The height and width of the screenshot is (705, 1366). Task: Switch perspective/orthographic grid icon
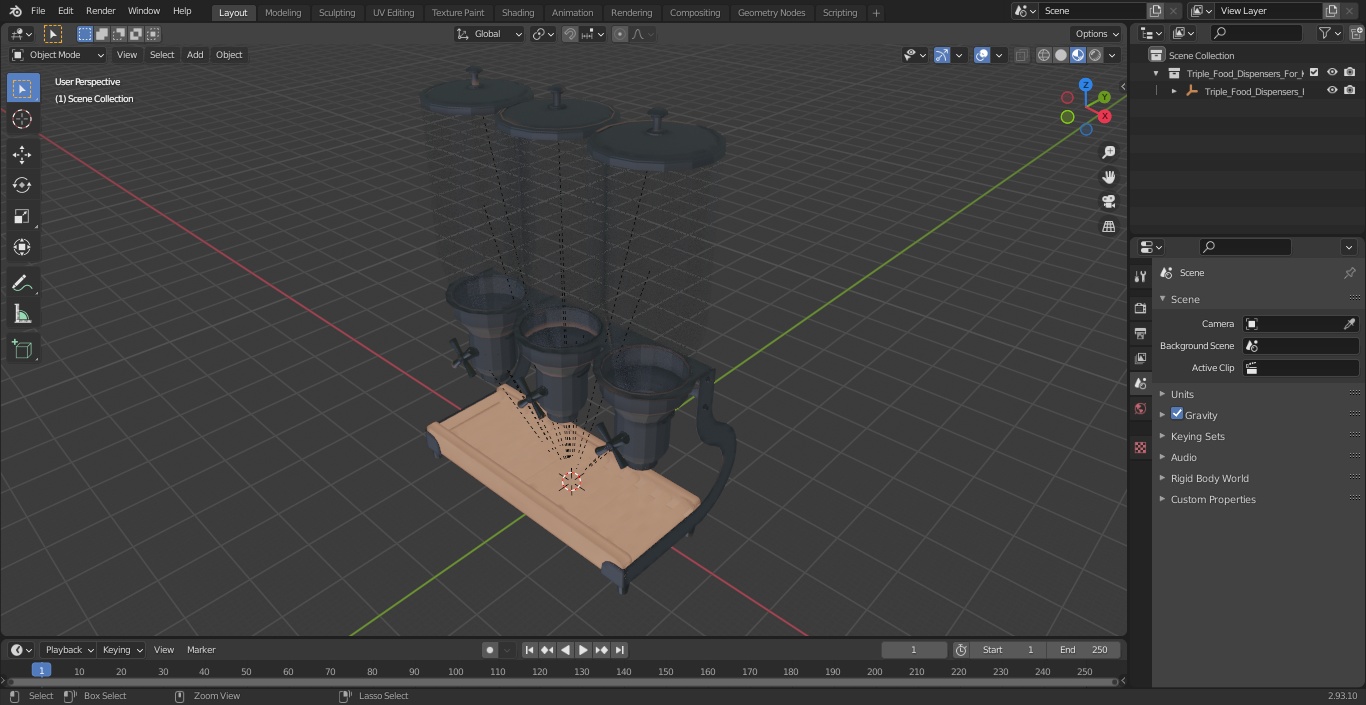1108,227
